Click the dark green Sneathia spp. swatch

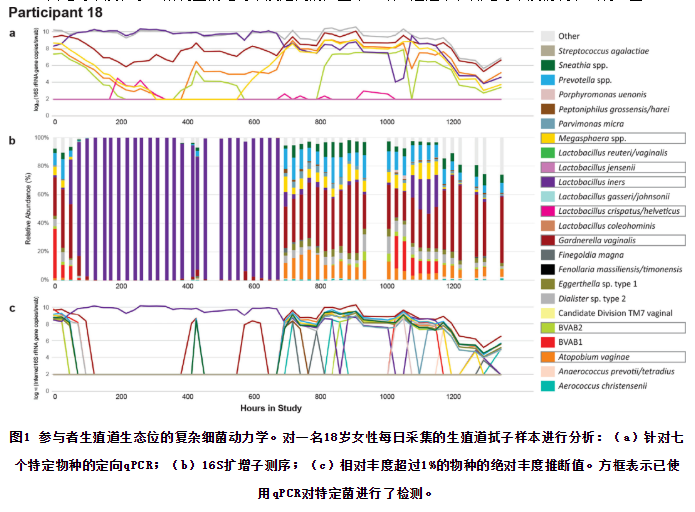pos(548,65)
